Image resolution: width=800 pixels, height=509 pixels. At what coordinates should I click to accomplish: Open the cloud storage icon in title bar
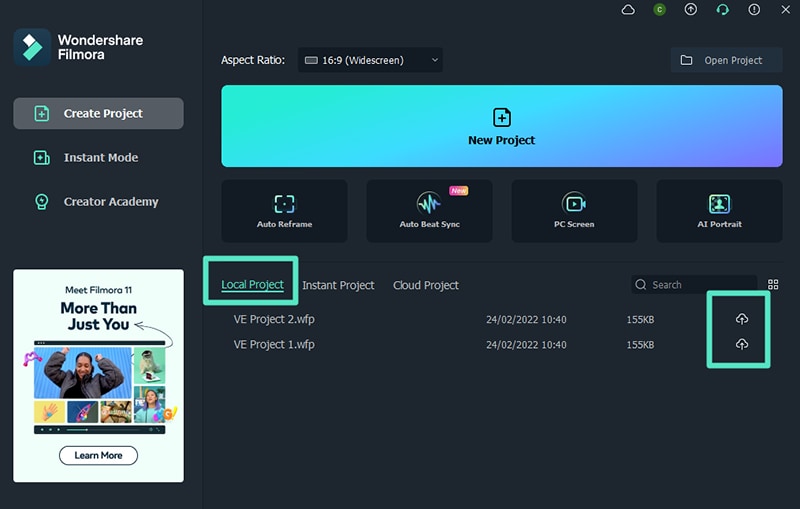[628, 10]
